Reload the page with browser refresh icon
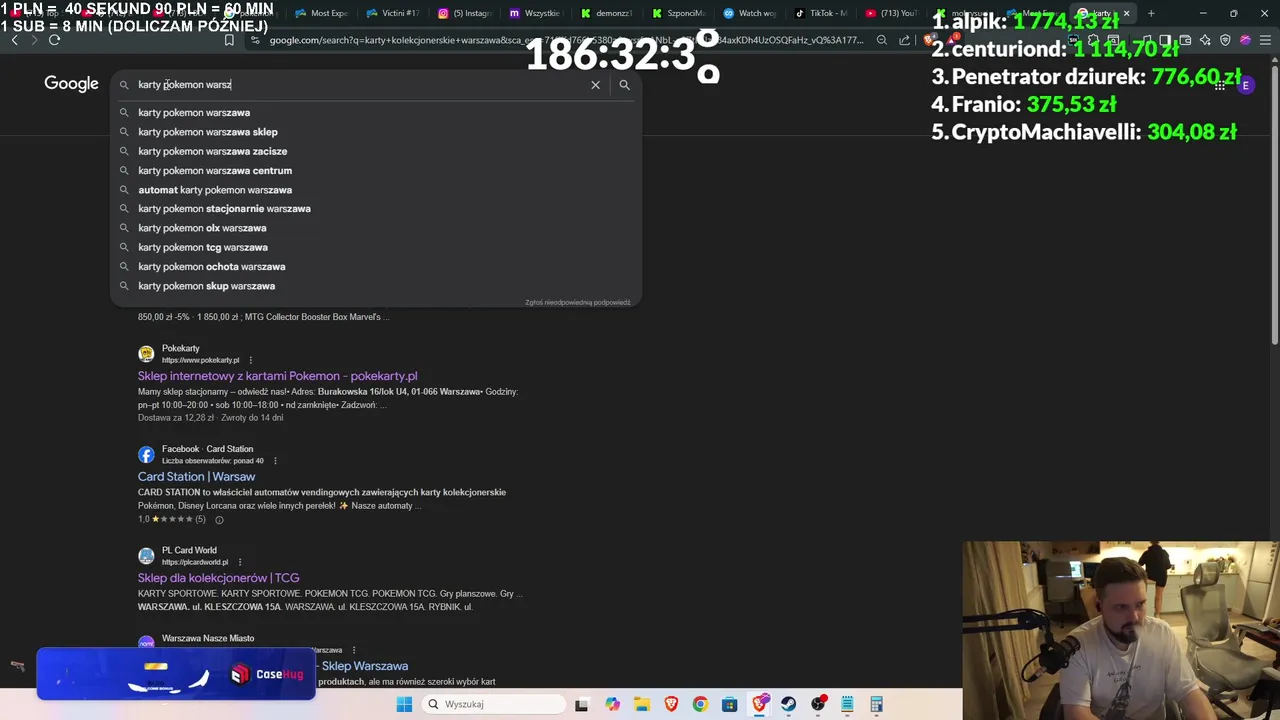The height and width of the screenshot is (720, 1280). (54, 40)
